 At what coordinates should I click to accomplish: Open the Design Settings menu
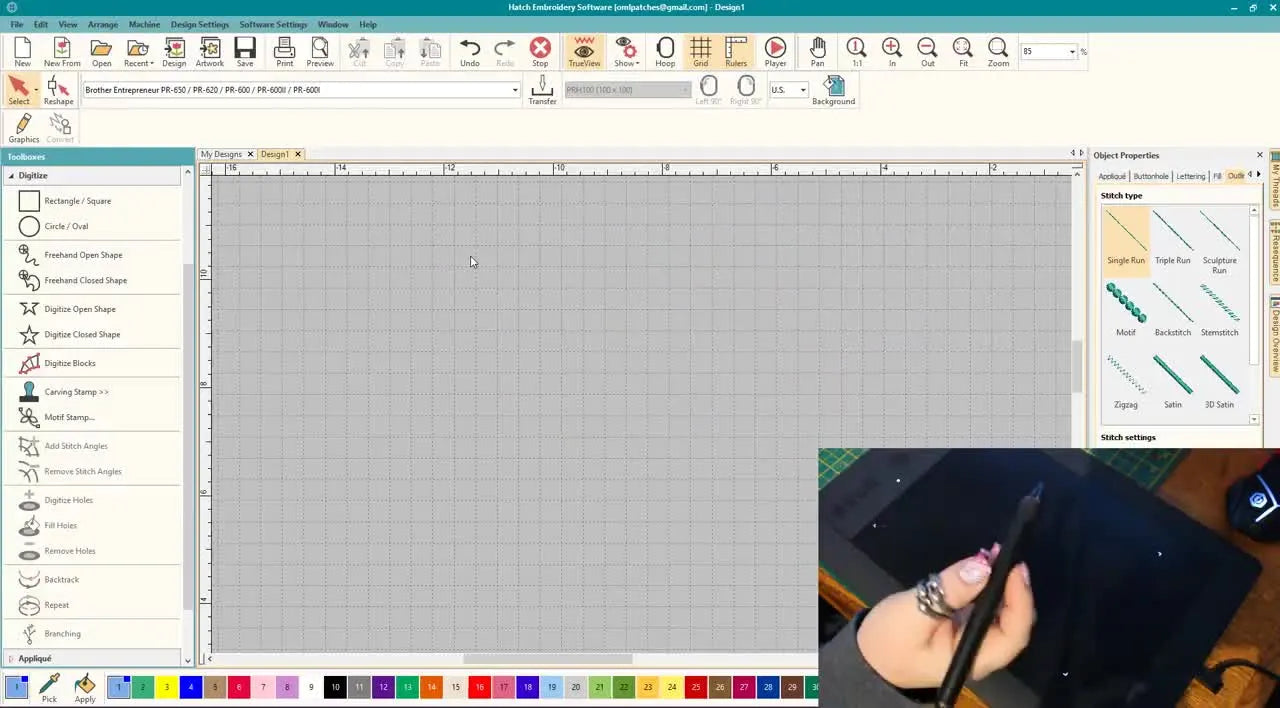click(x=200, y=24)
